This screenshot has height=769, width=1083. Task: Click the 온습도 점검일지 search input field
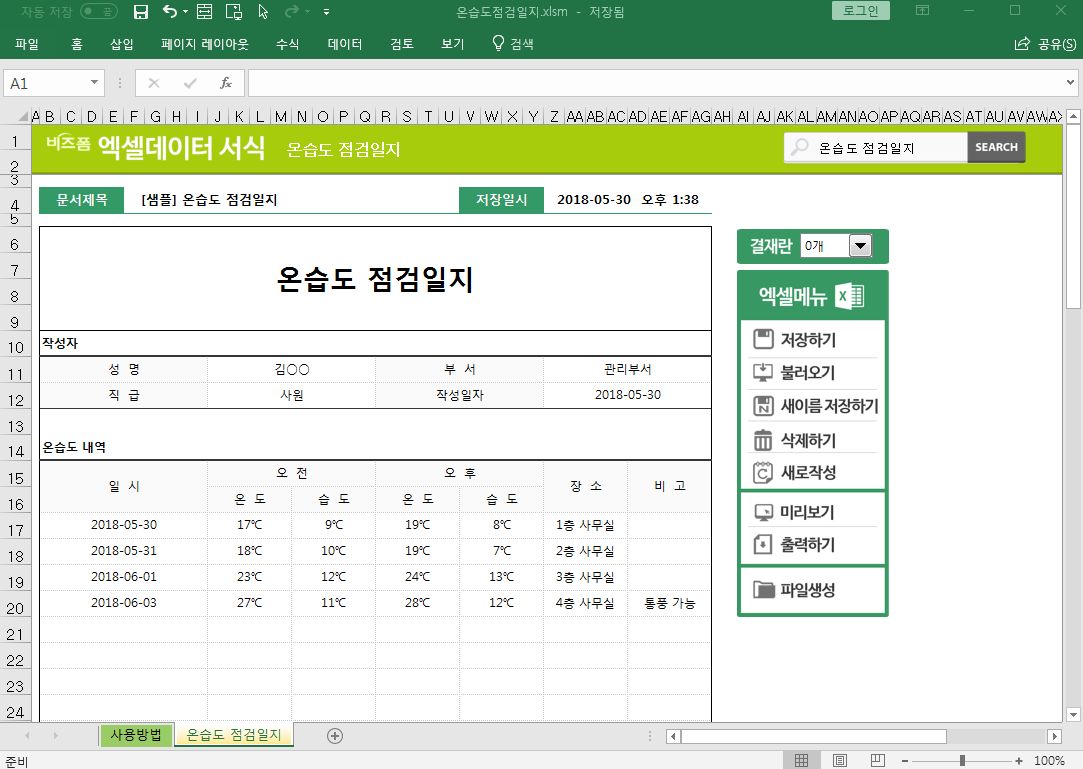[x=885, y=147]
